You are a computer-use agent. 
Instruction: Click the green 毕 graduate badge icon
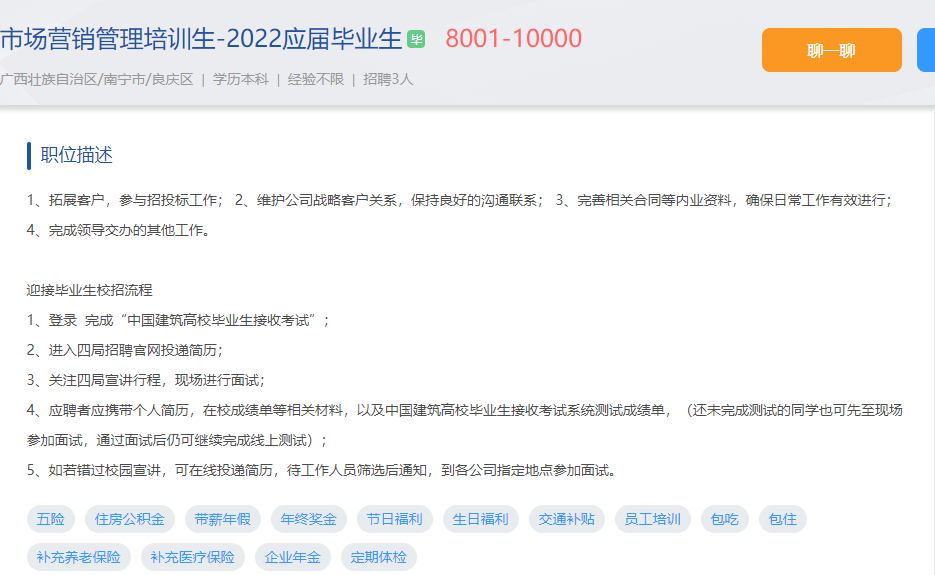coord(416,39)
